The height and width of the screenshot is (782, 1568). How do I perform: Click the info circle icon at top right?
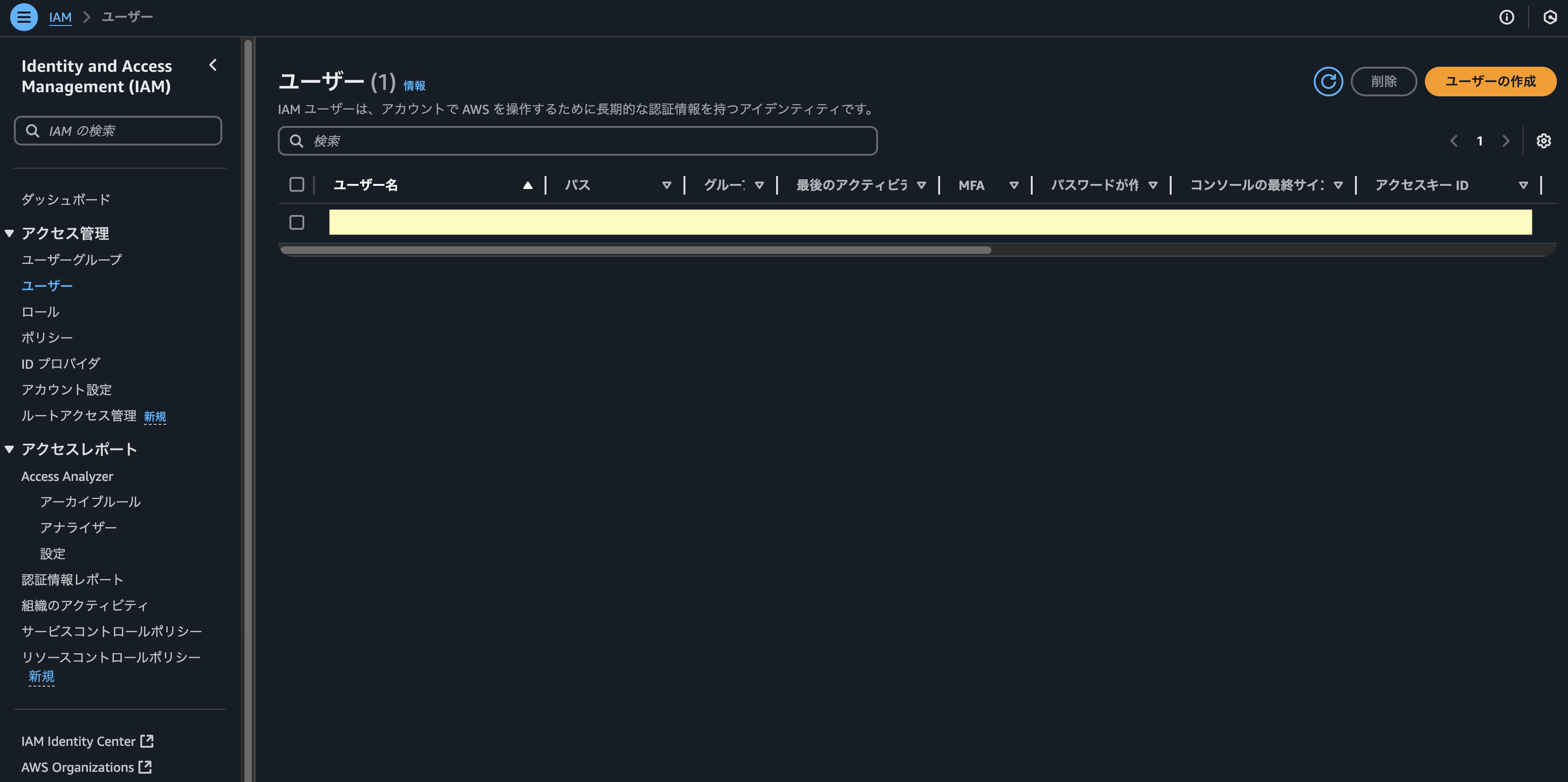pos(1506,17)
